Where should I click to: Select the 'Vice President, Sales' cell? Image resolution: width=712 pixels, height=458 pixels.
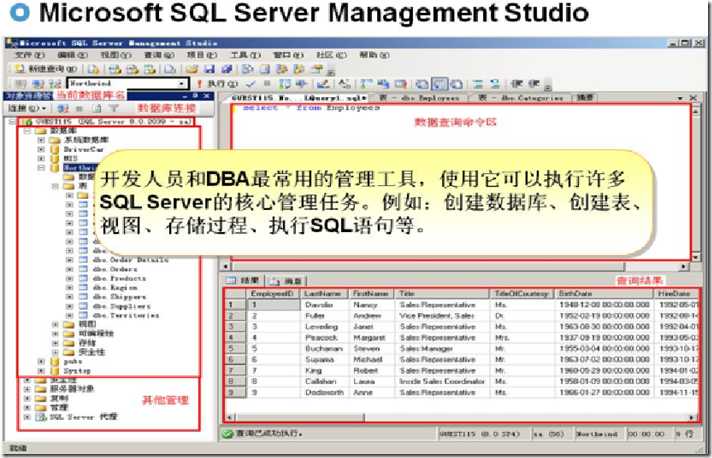[x=442, y=315]
